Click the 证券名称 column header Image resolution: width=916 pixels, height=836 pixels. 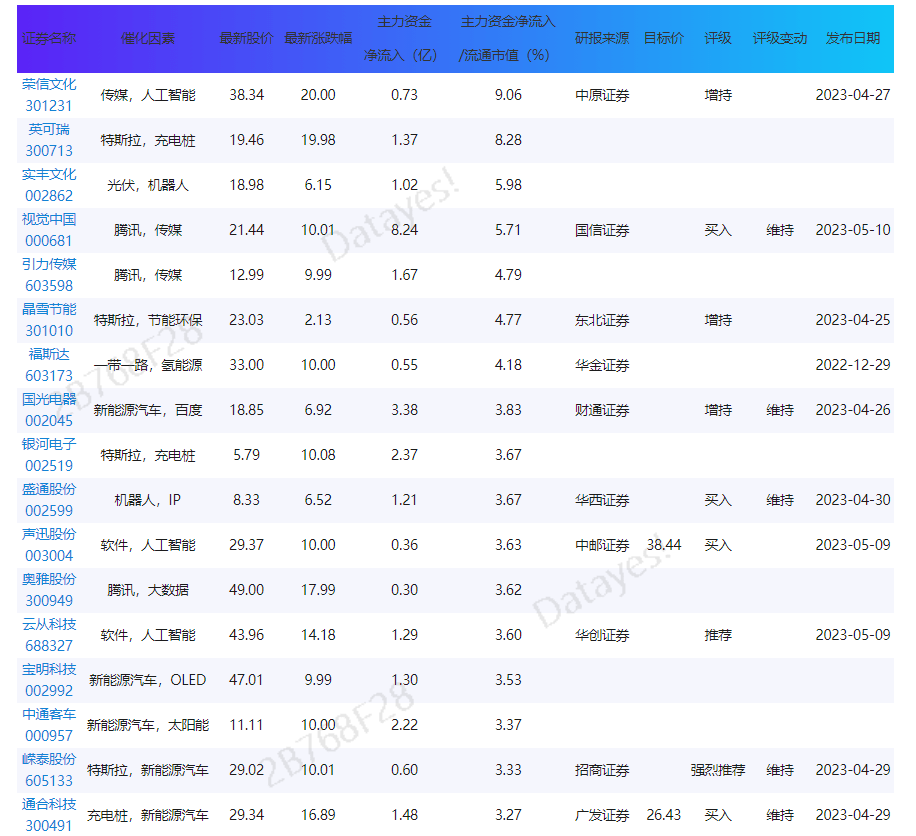tap(49, 38)
